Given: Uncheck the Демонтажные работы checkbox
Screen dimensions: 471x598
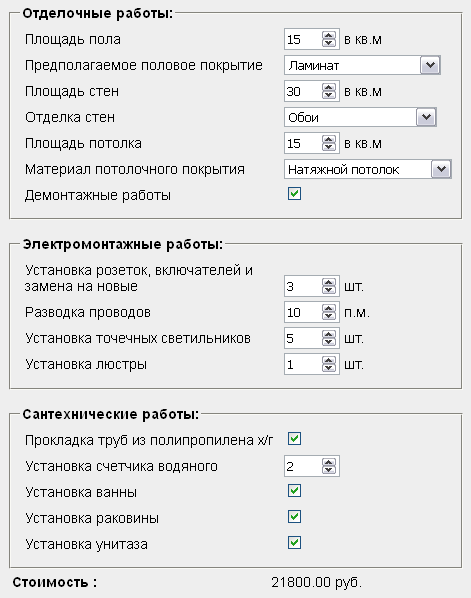Looking at the screenshot, I should click(x=294, y=194).
